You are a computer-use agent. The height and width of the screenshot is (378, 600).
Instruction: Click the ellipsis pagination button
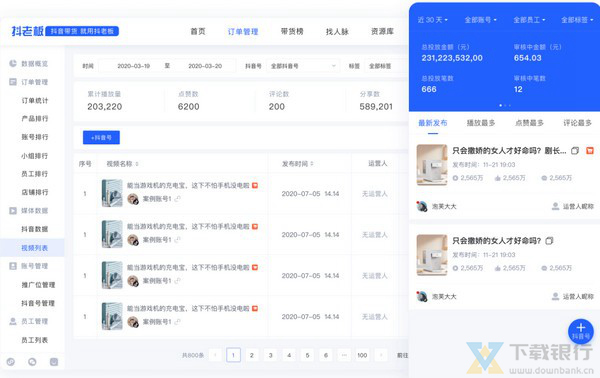point(344,355)
